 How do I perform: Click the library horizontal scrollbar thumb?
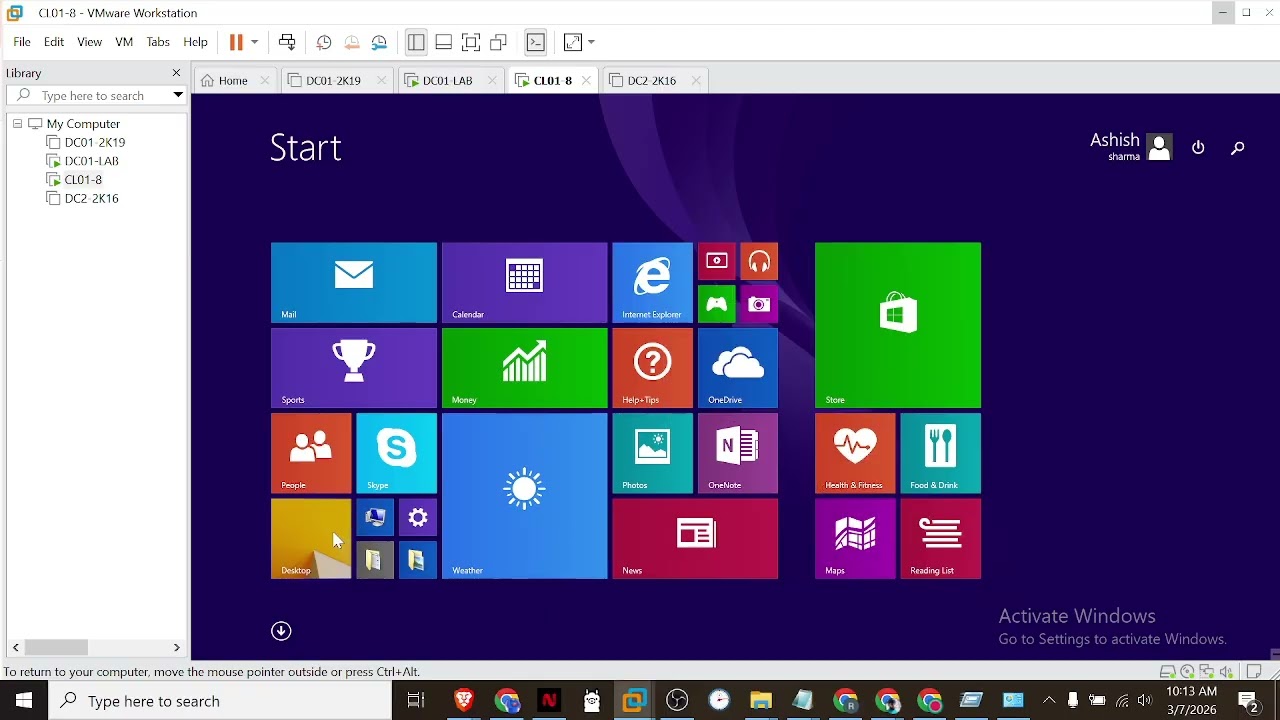pos(57,648)
